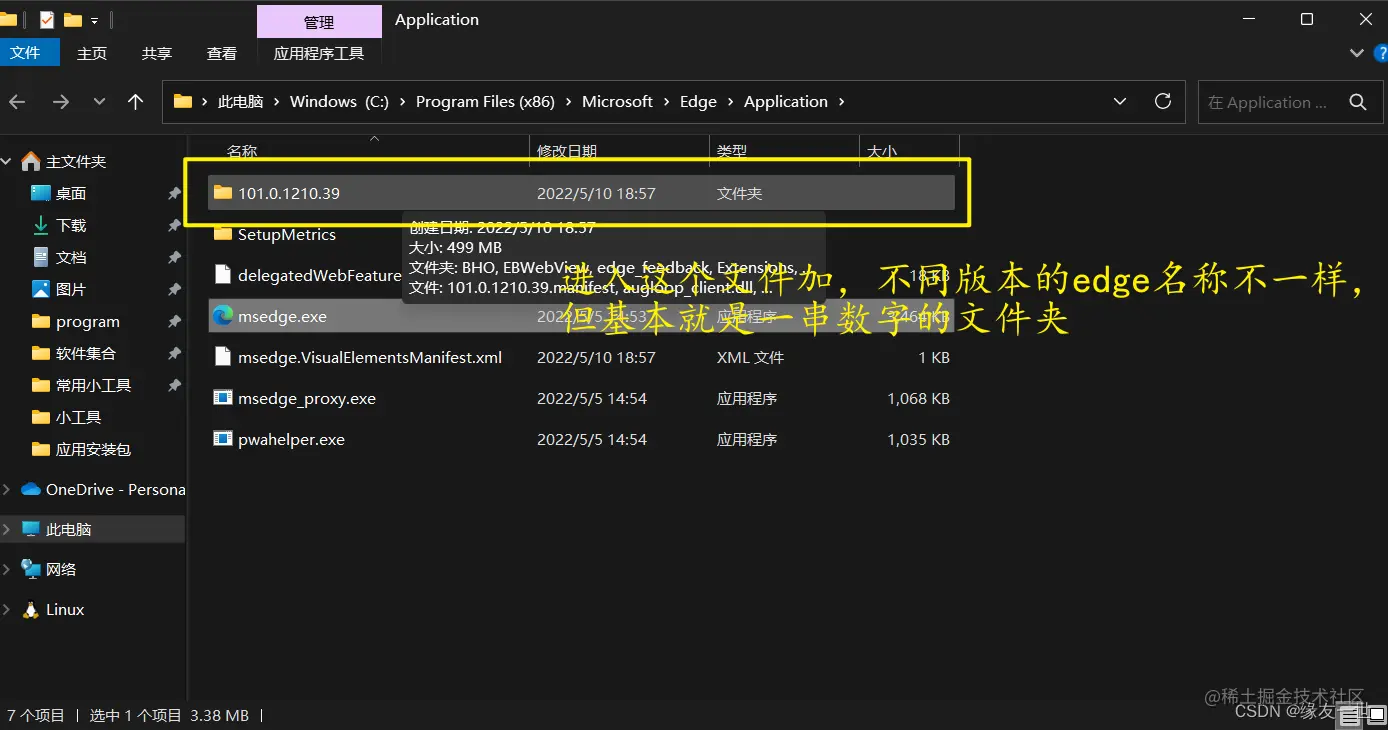The width and height of the screenshot is (1388, 730).
Task: Click 1,068 KB size of msedge_proxy.exe
Action: 918,398
